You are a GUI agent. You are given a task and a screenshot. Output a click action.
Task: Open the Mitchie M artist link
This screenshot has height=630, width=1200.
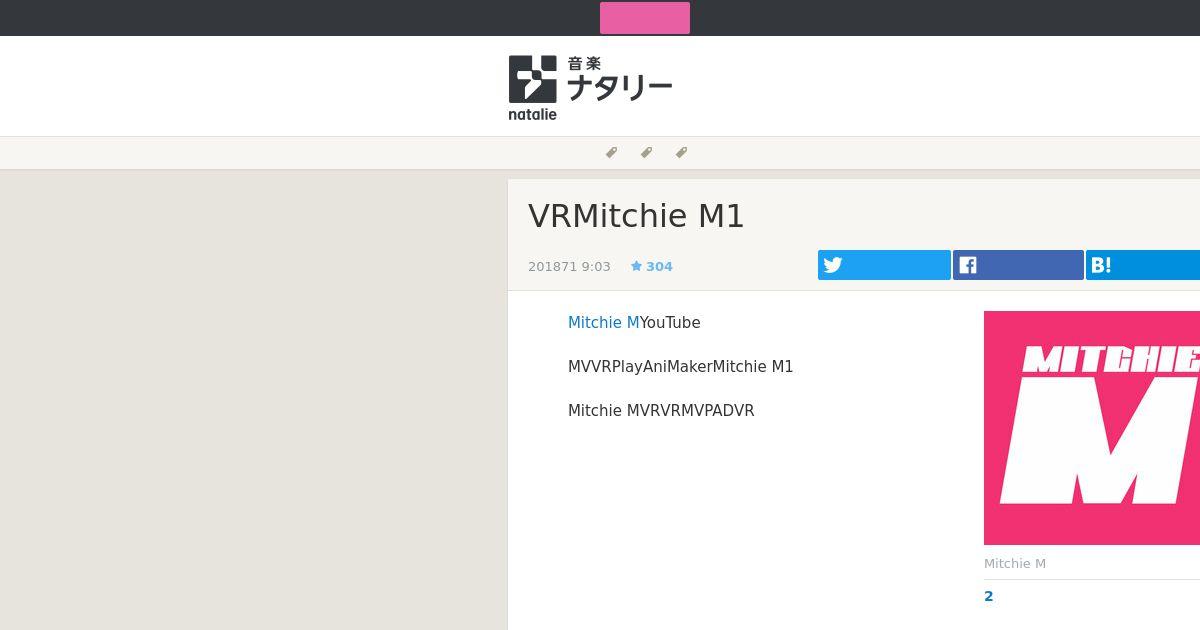point(603,322)
